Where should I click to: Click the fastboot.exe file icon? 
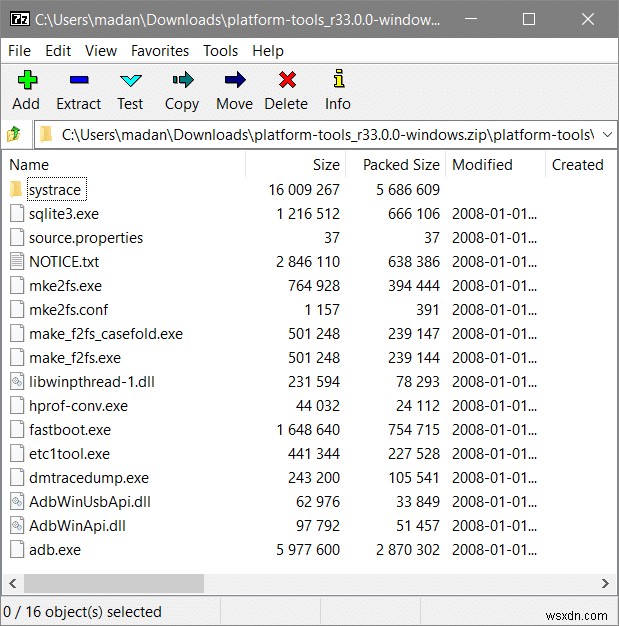17,430
